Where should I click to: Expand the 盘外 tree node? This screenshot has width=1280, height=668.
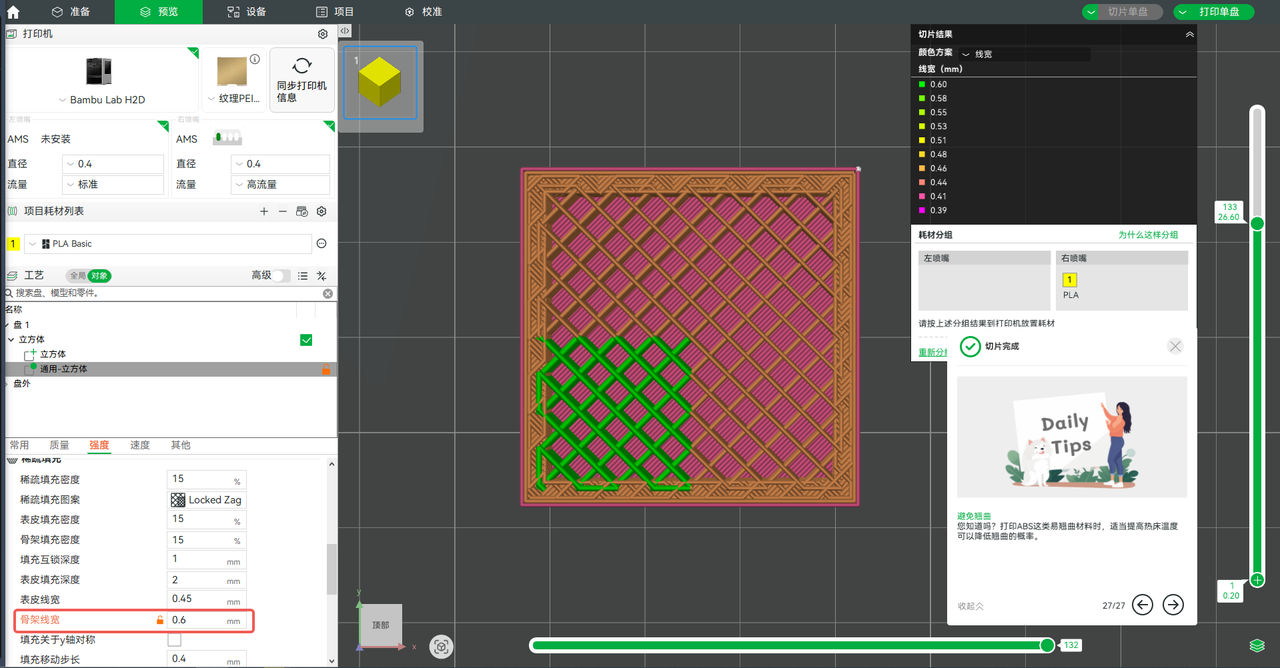click(x=5, y=384)
